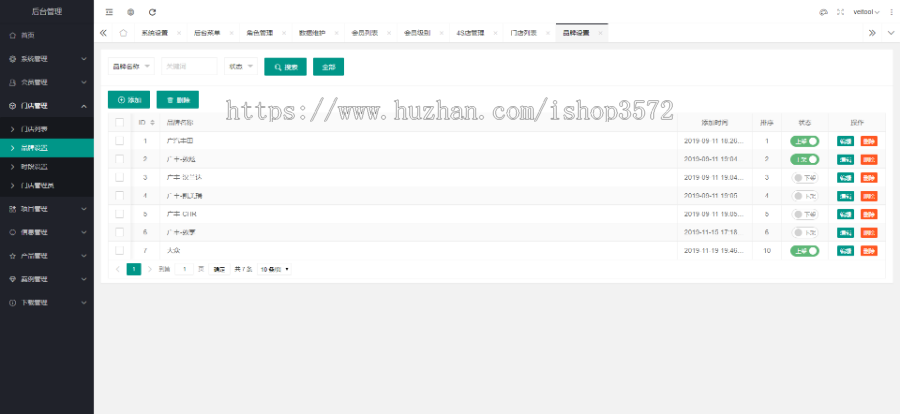Click the orange delete button in row 7

point(869,251)
